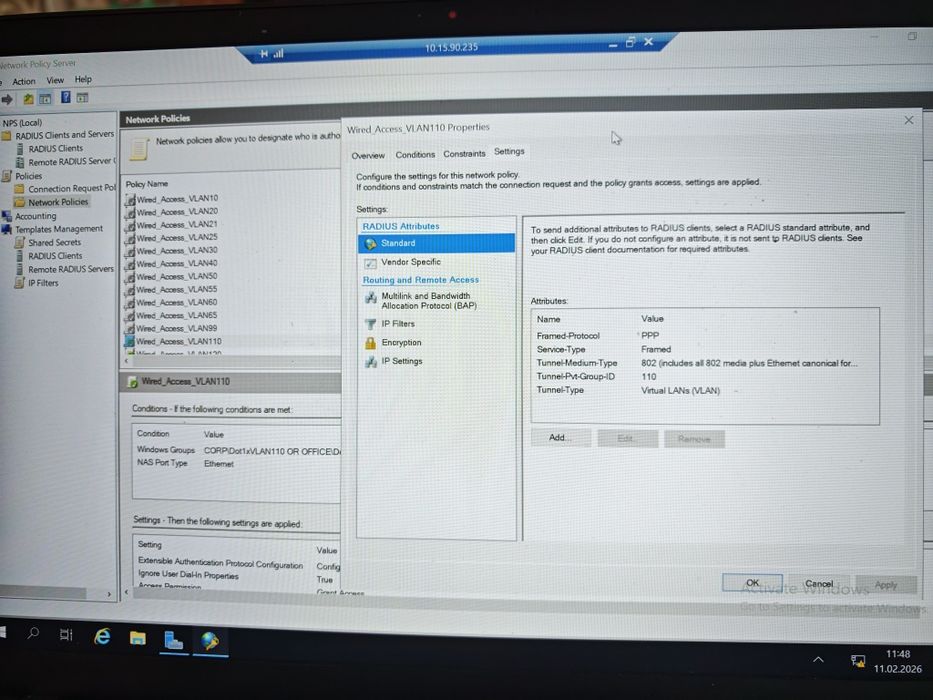
Task: Select policy Wired_Access_VLAN99
Action: point(177,328)
